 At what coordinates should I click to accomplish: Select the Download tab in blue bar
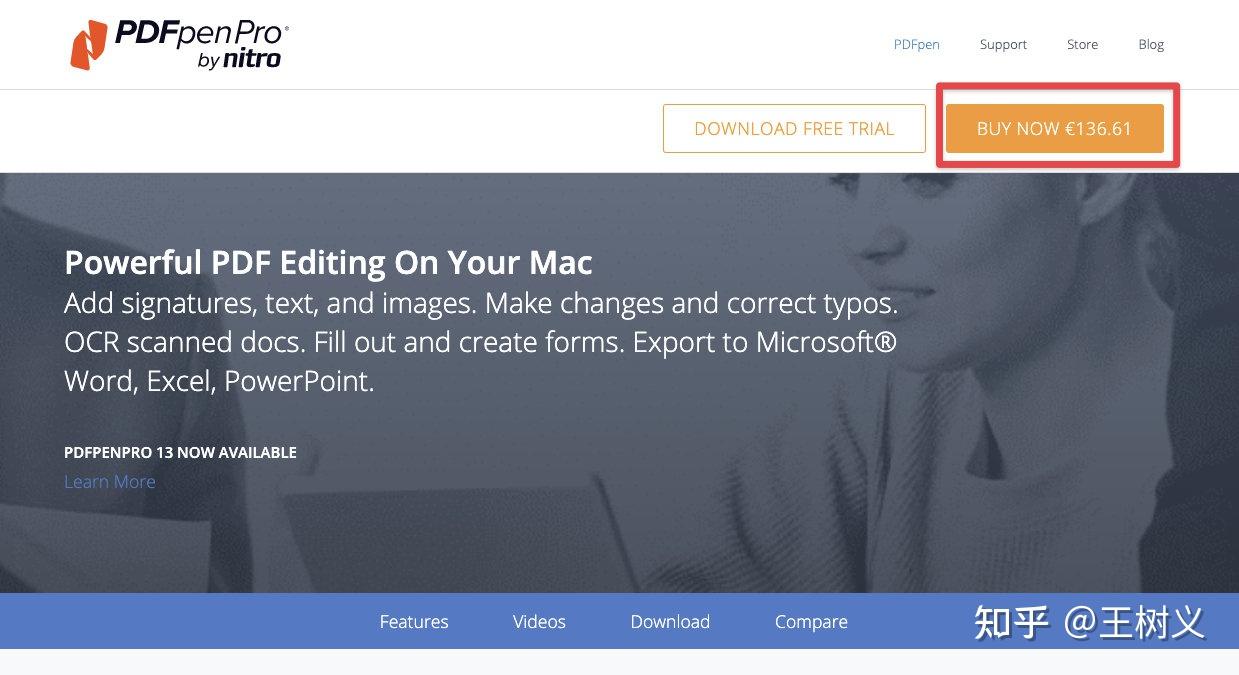pyautogui.click(x=670, y=621)
